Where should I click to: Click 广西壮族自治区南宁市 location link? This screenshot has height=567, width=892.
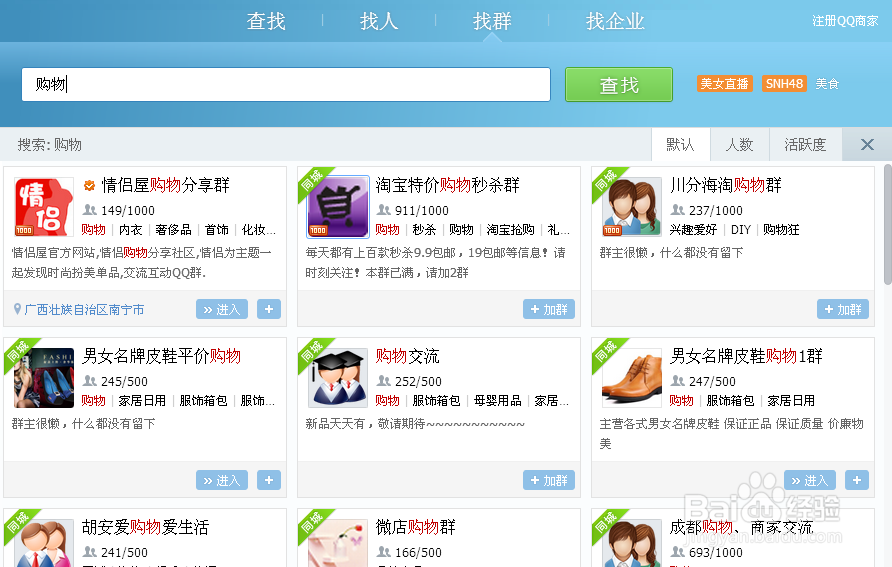[x=84, y=309]
